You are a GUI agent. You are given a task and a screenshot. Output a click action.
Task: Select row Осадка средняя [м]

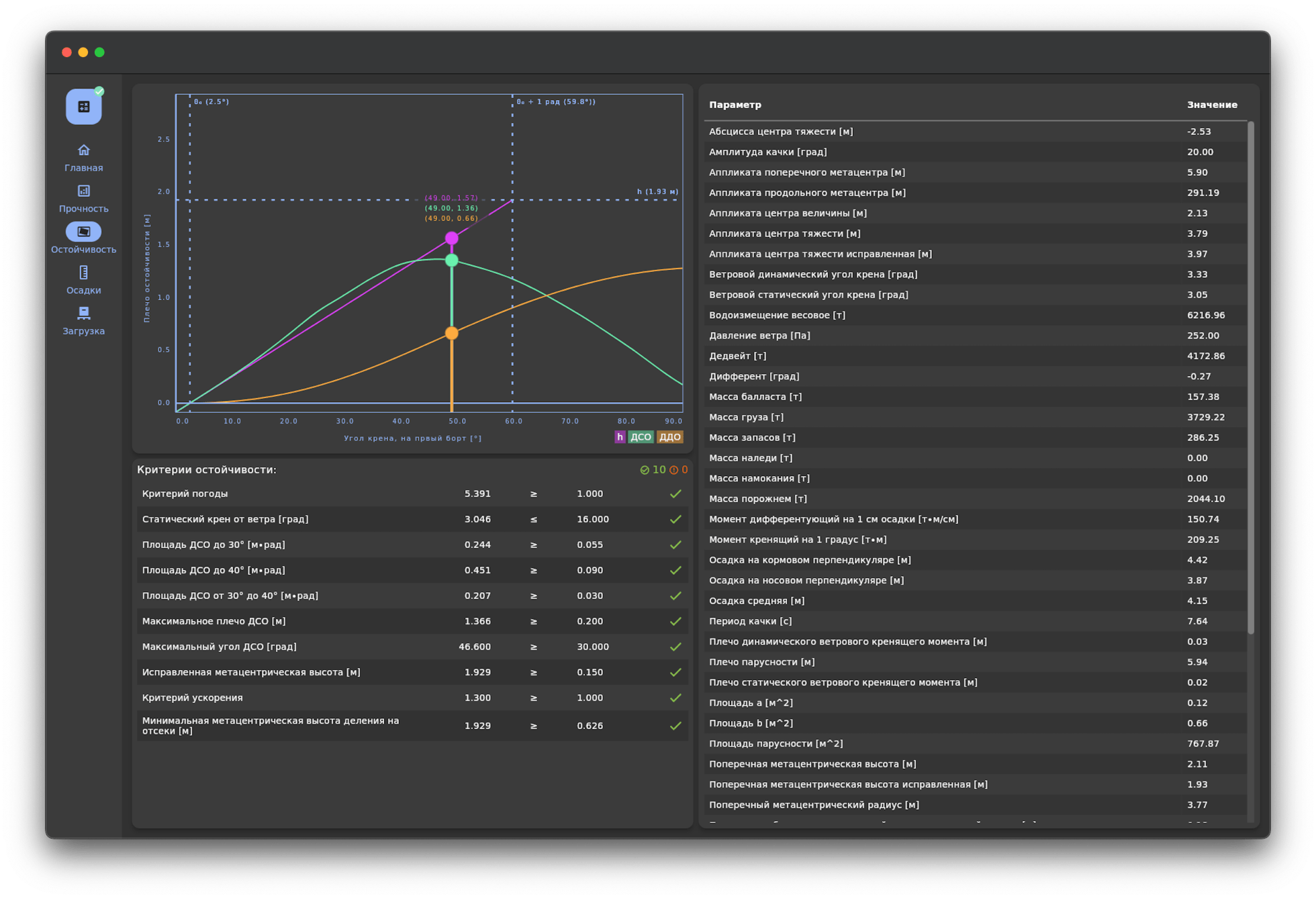point(975,601)
